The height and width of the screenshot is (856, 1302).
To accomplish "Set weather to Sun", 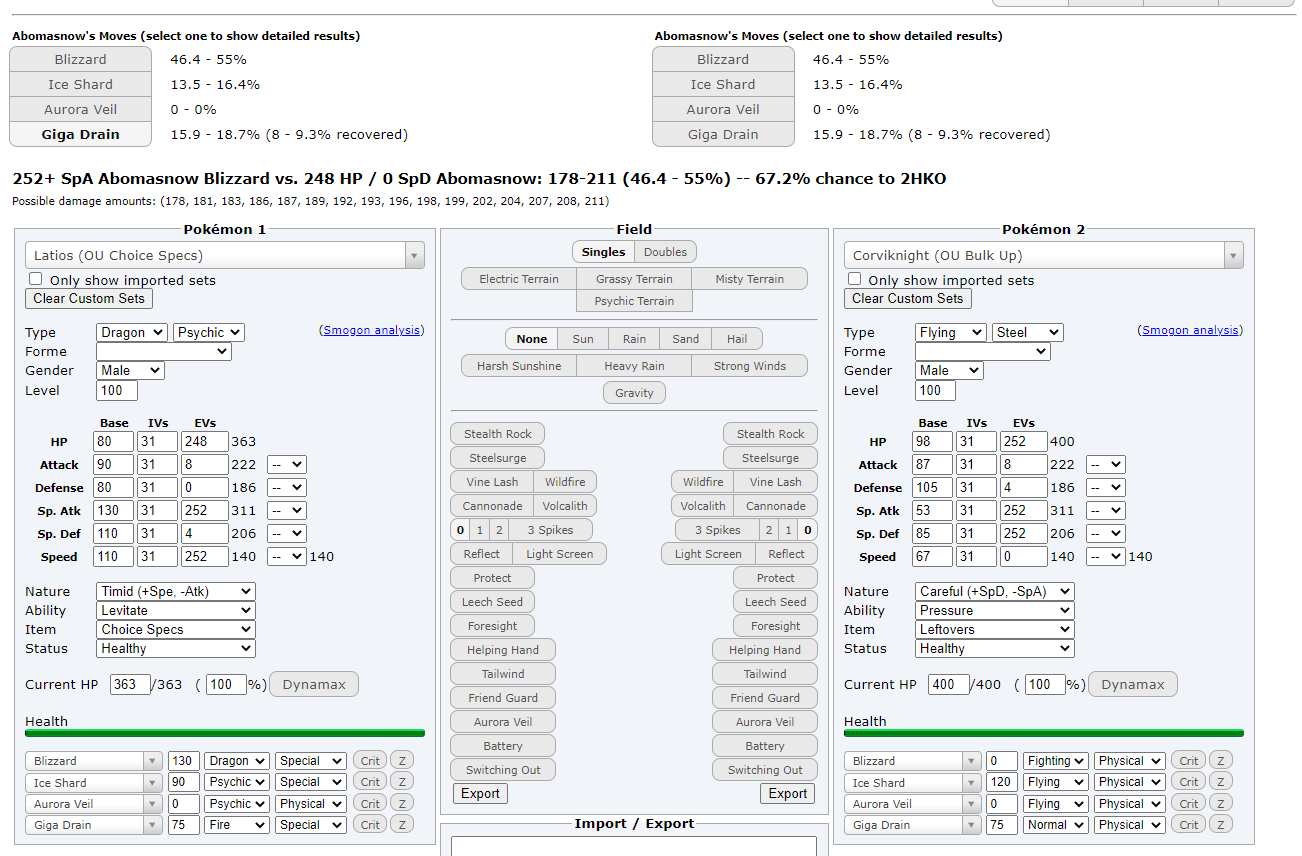I will click(x=583, y=339).
